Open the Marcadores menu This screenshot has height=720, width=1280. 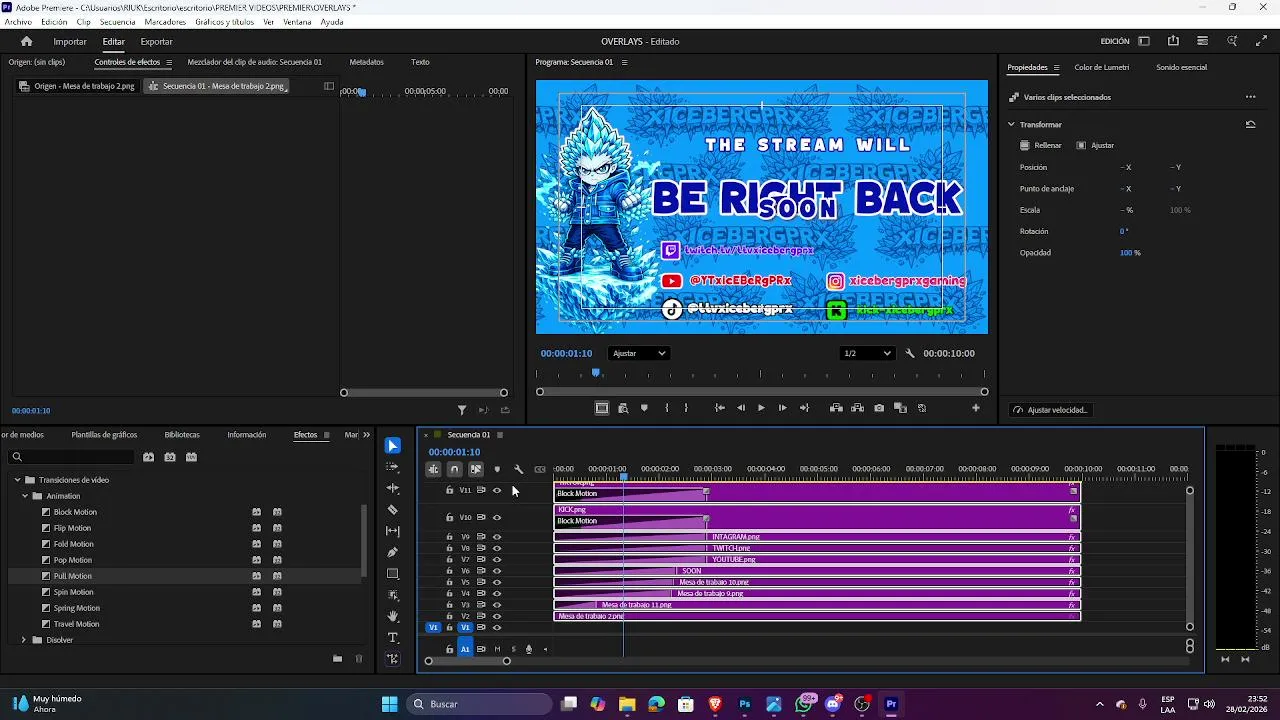(x=165, y=22)
